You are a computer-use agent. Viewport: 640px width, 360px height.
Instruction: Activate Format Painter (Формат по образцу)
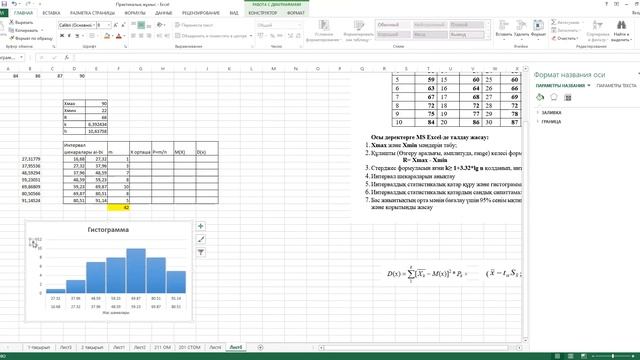click(31, 38)
